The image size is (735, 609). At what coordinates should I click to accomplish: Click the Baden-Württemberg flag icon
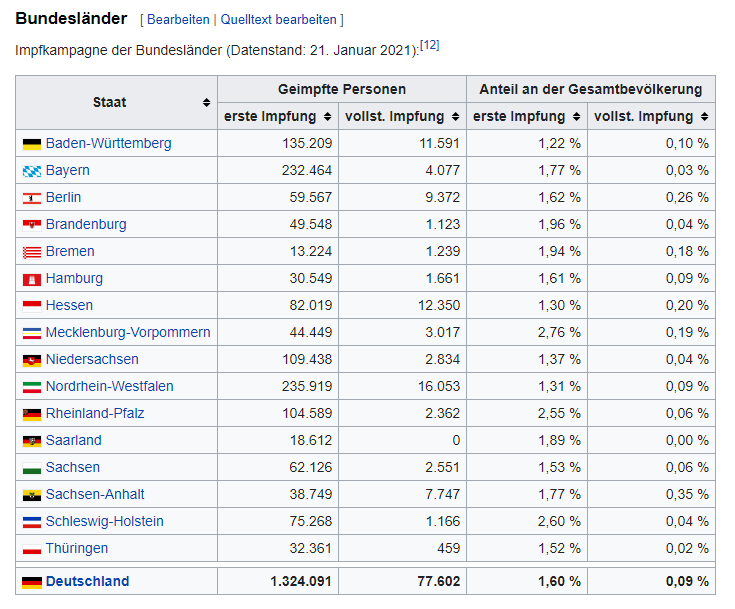[31, 144]
